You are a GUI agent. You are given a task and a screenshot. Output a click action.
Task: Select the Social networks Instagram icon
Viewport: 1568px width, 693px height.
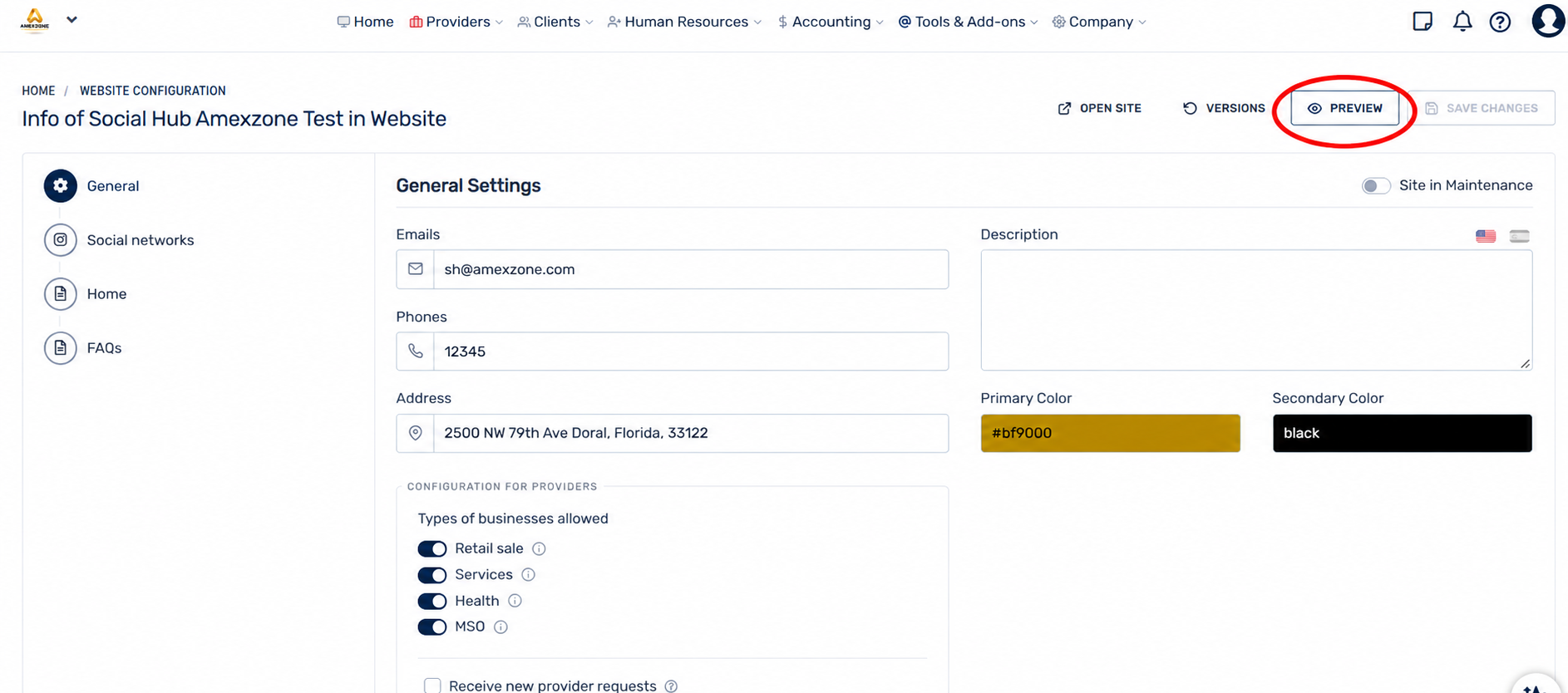click(61, 240)
